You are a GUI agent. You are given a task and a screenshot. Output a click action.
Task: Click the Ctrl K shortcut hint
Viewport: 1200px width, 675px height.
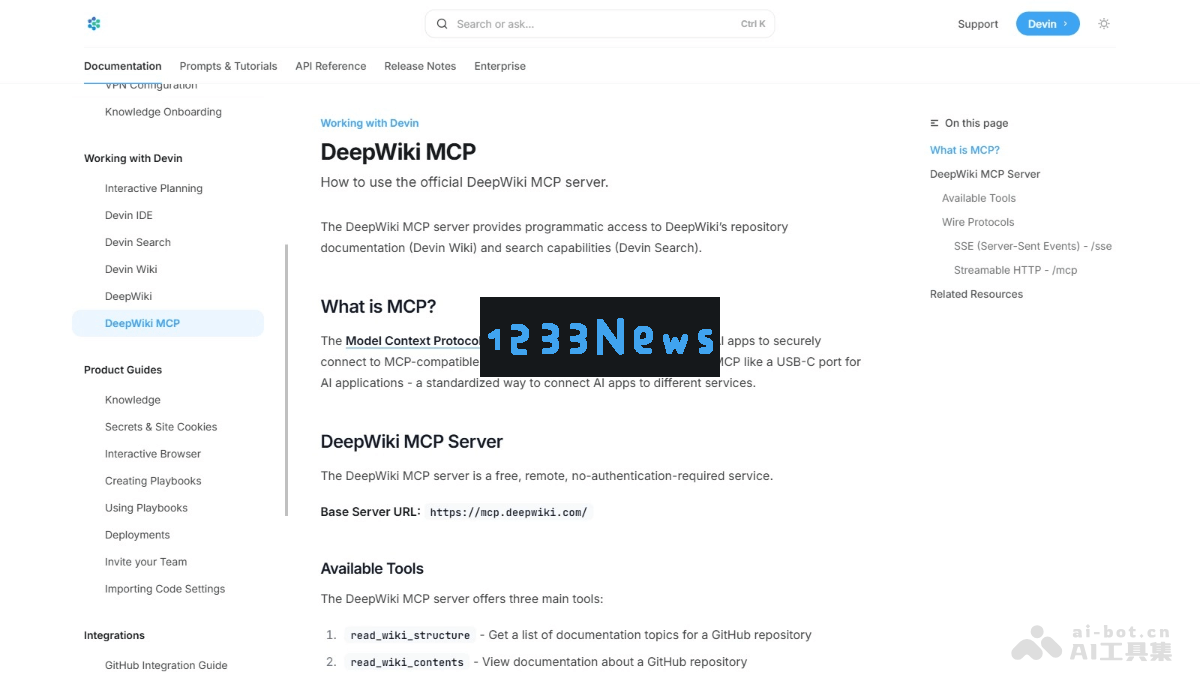tap(753, 24)
